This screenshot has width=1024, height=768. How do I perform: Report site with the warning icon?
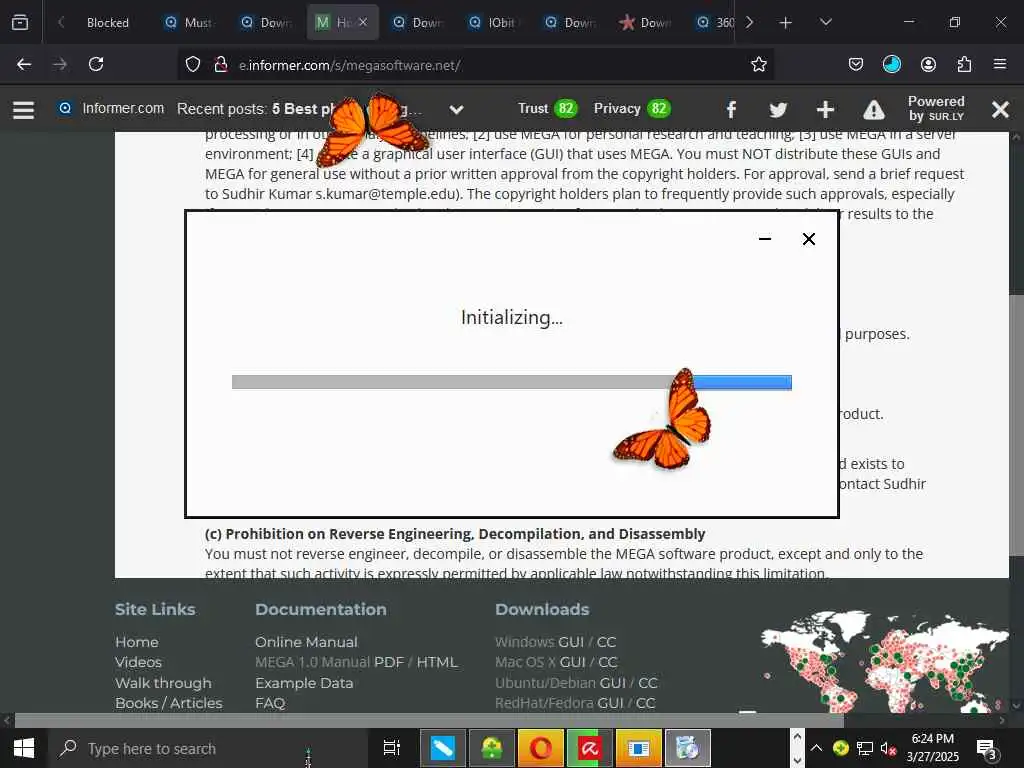coord(874,110)
